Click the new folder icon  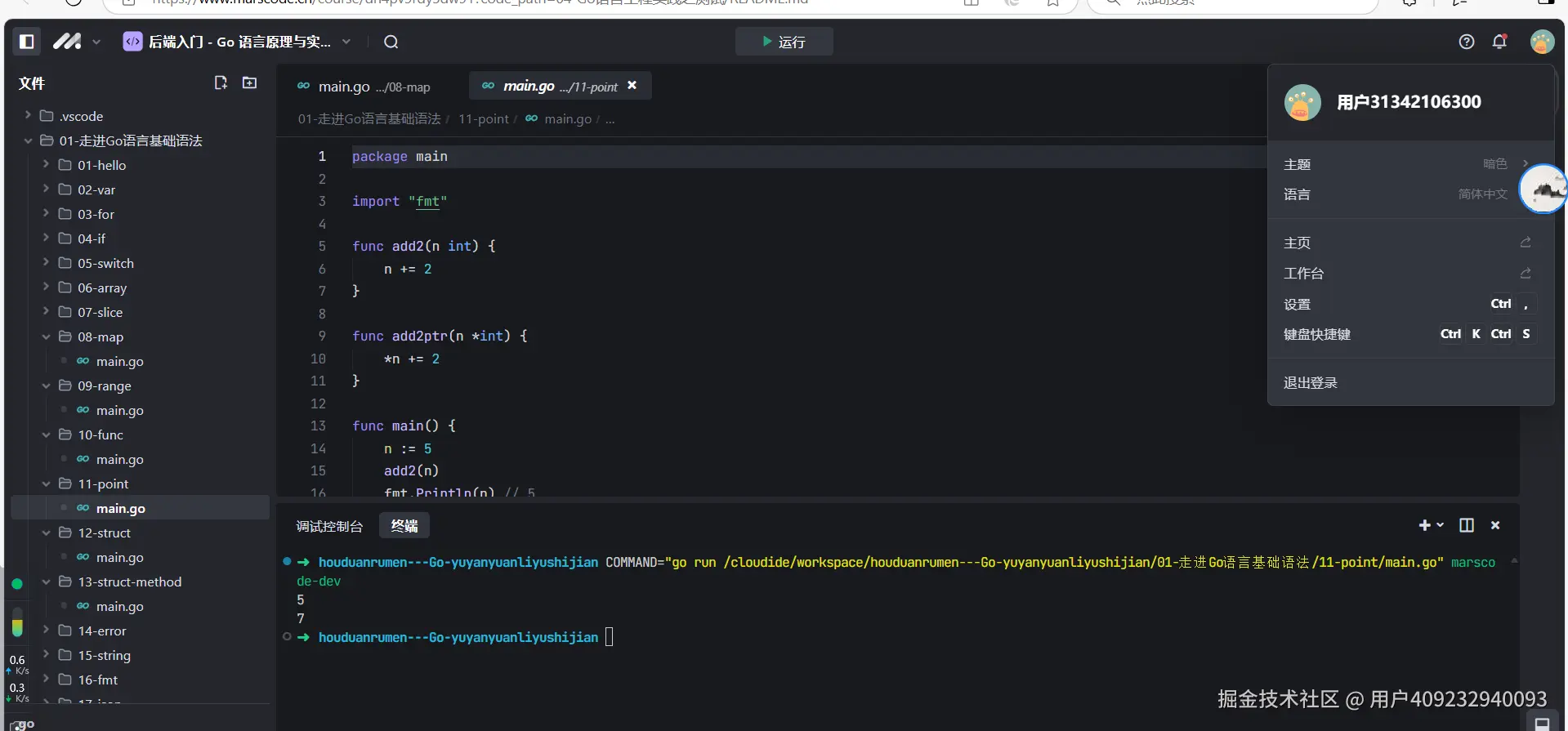[x=250, y=83]
